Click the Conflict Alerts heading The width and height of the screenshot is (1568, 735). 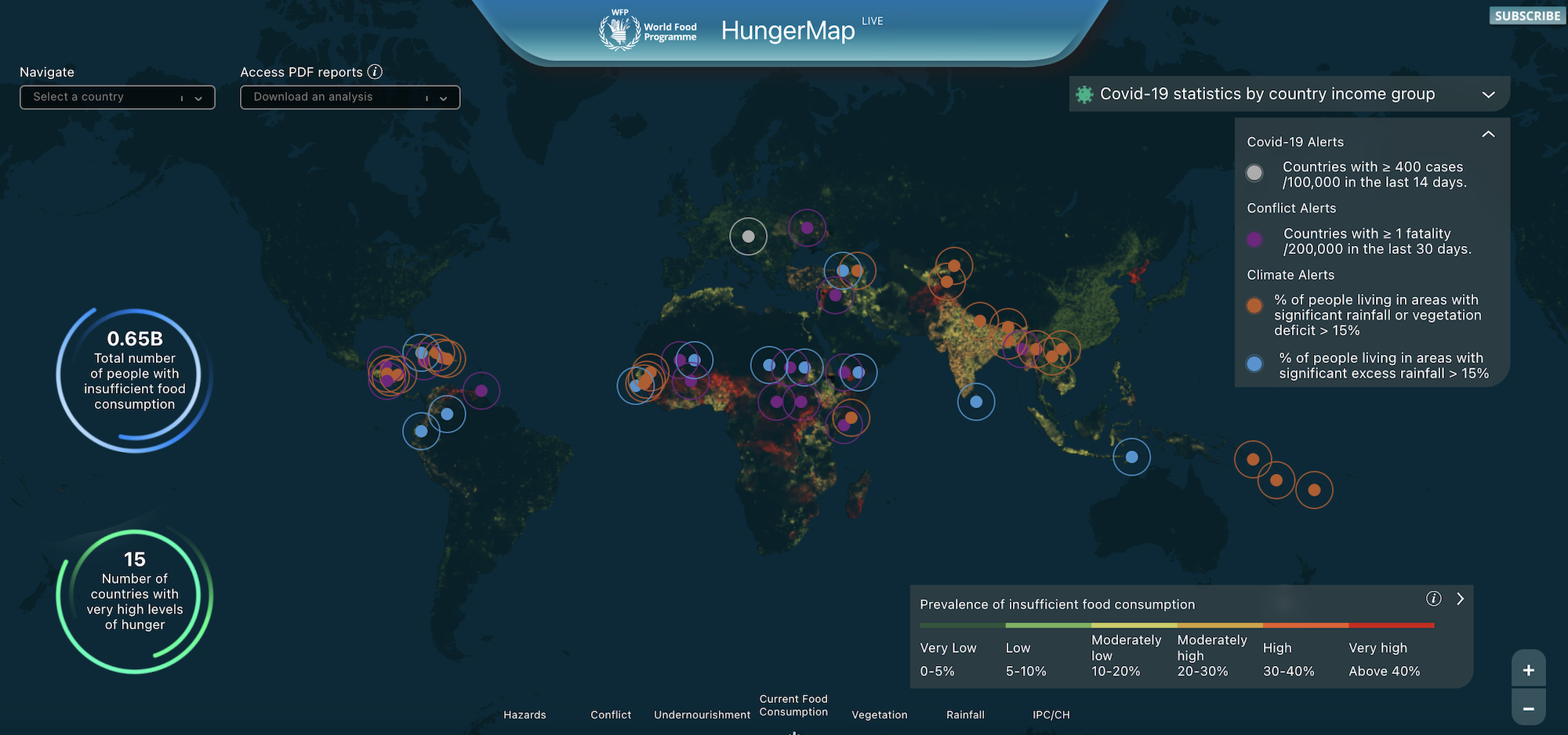(x=1291, y=208)
